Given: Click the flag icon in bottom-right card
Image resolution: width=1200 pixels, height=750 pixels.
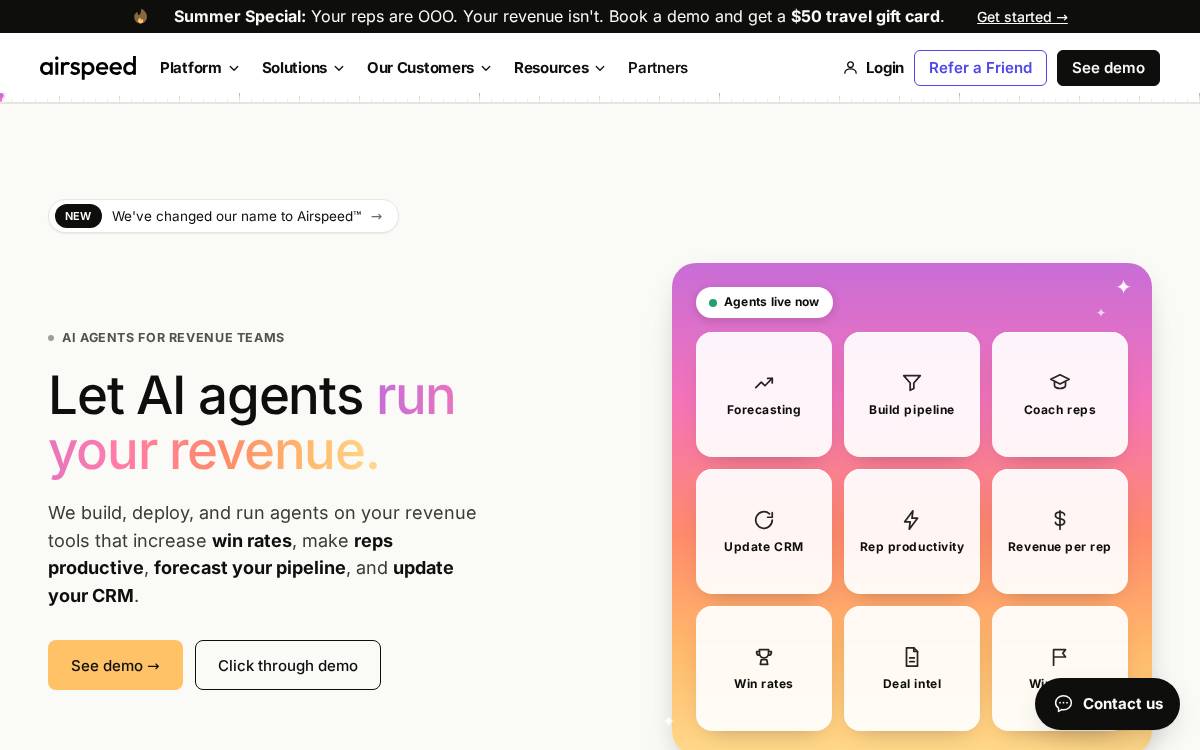Looking at the screenshot, I should click(x=1060, y=657).
